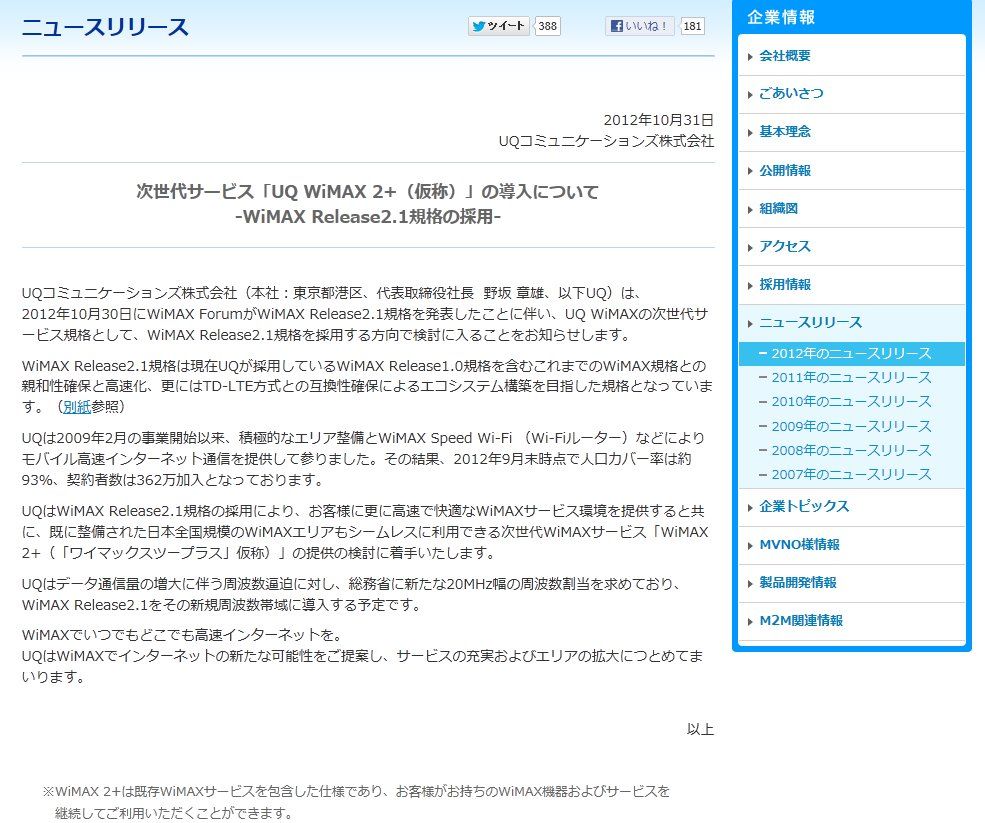985x823 pixels.
Task: Open 公開情報 sidebar item
Action: tap(785, 170)
